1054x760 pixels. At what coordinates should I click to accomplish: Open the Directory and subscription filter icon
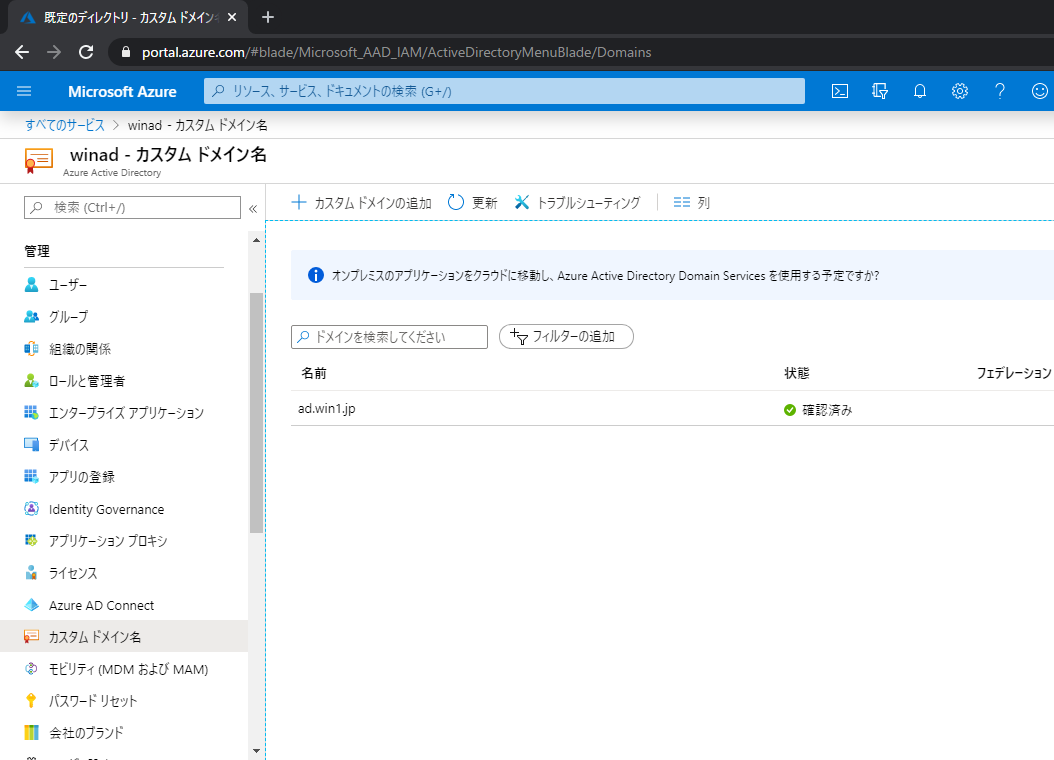(x=879, y=91)
